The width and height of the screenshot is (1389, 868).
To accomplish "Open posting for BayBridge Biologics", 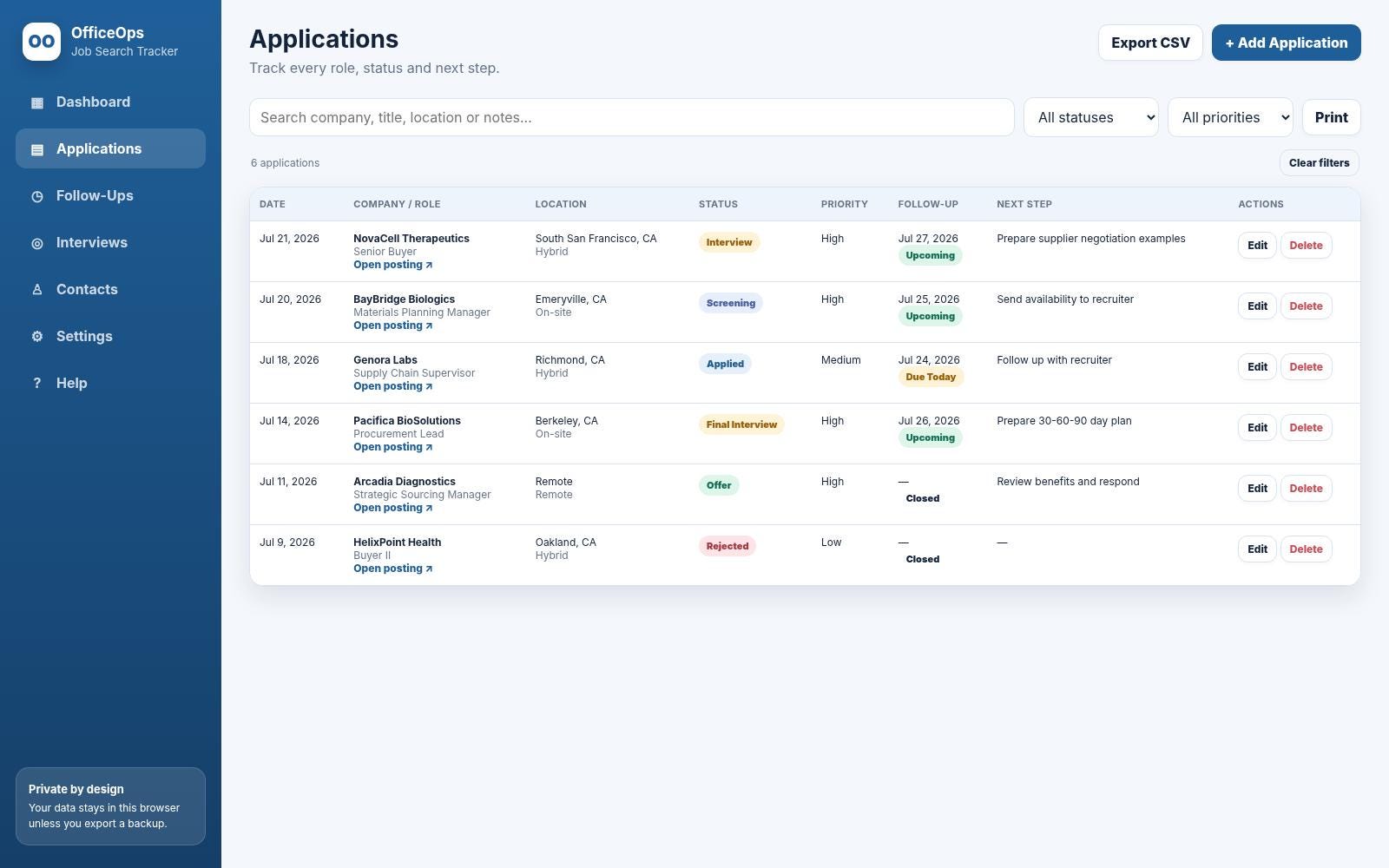I will click(x=392, y=325).
